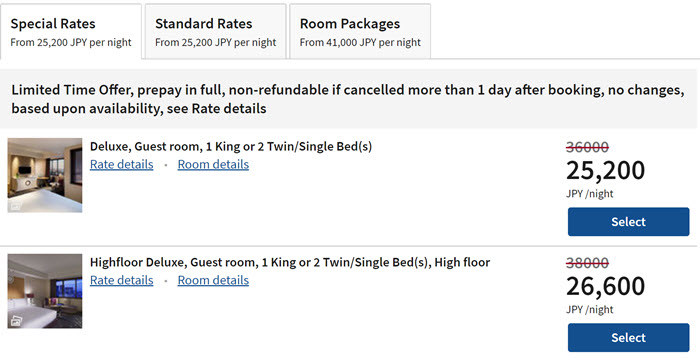This screenshot has width=700, height=364.
Task: Select the Special Rates tab
Action: pos(71,32)
